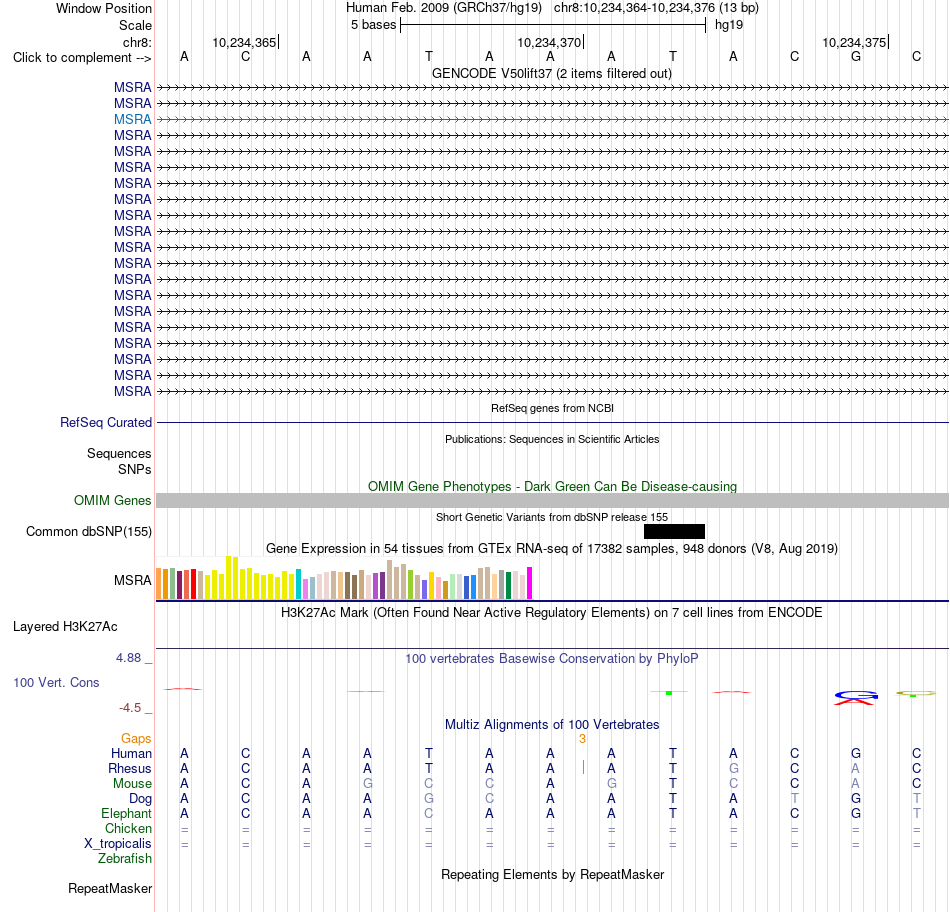
Task: Click the orange Gaps label
Action: click(136, 738)
